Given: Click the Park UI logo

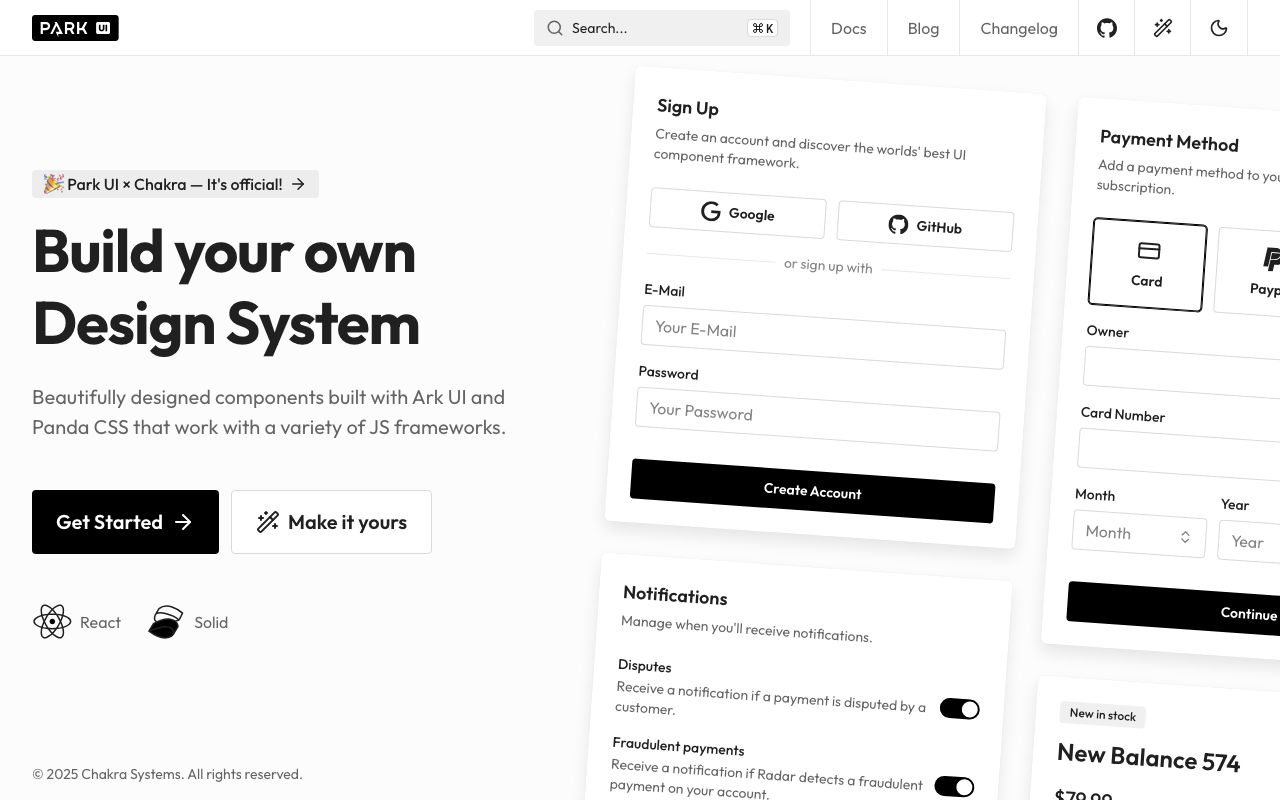Looking at the screenshot, I should (x=75, y=28).
